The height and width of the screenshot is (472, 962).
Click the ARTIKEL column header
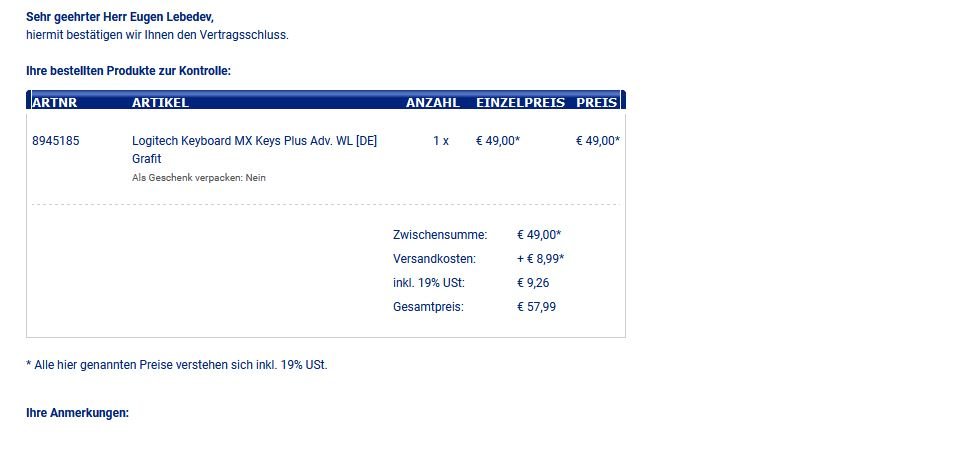160,102
